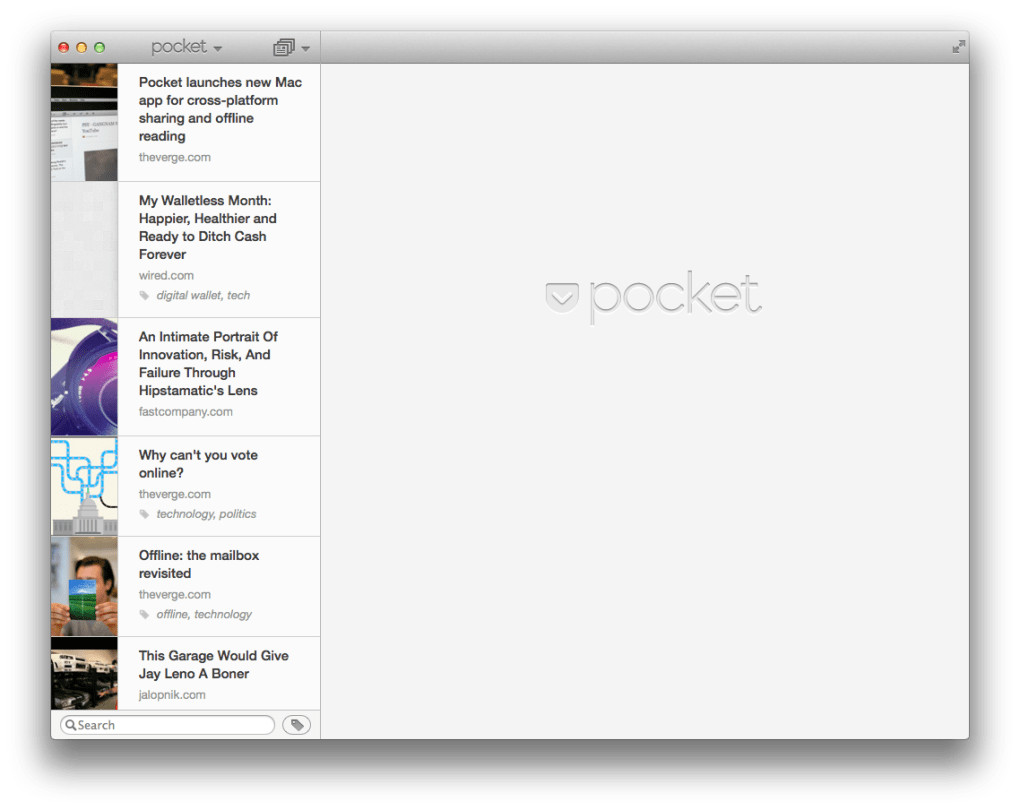Click theverge.com under vote online article
The height and width of the screenshot is (810, 1020).
tap(174, 494)
